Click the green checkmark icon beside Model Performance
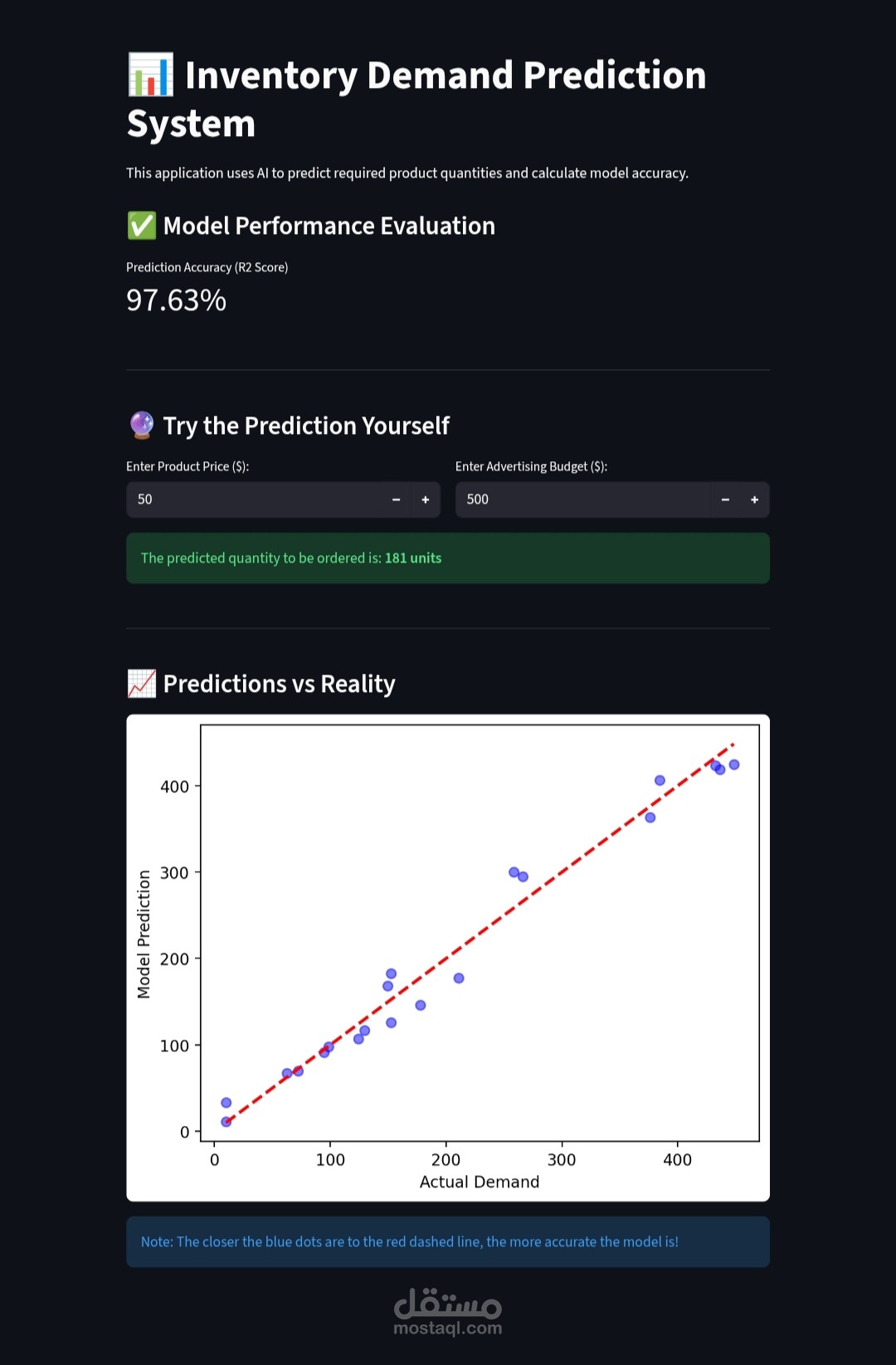 142,226
